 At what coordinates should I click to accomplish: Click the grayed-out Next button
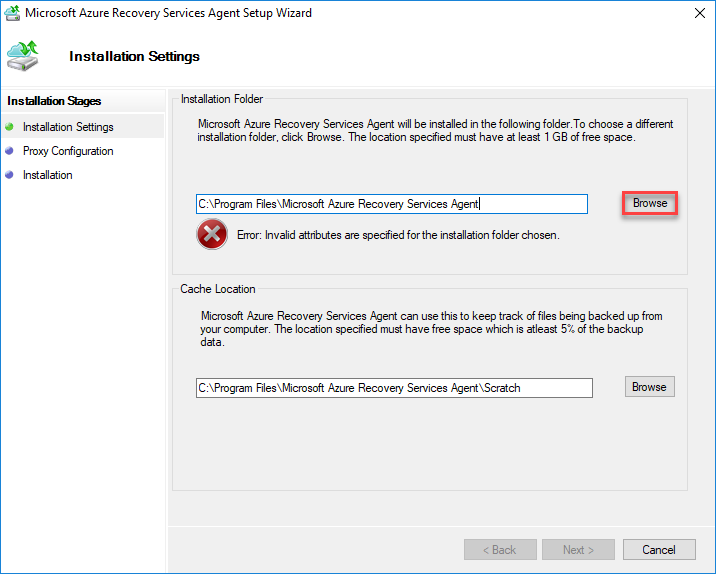(x=578, y=549)
